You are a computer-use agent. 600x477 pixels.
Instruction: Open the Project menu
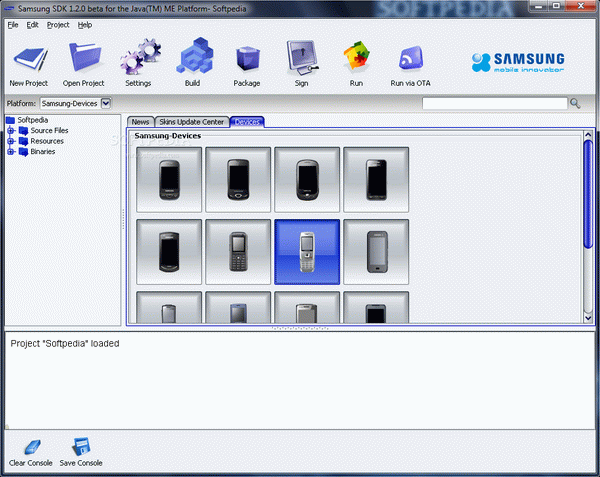pos(57,24)
